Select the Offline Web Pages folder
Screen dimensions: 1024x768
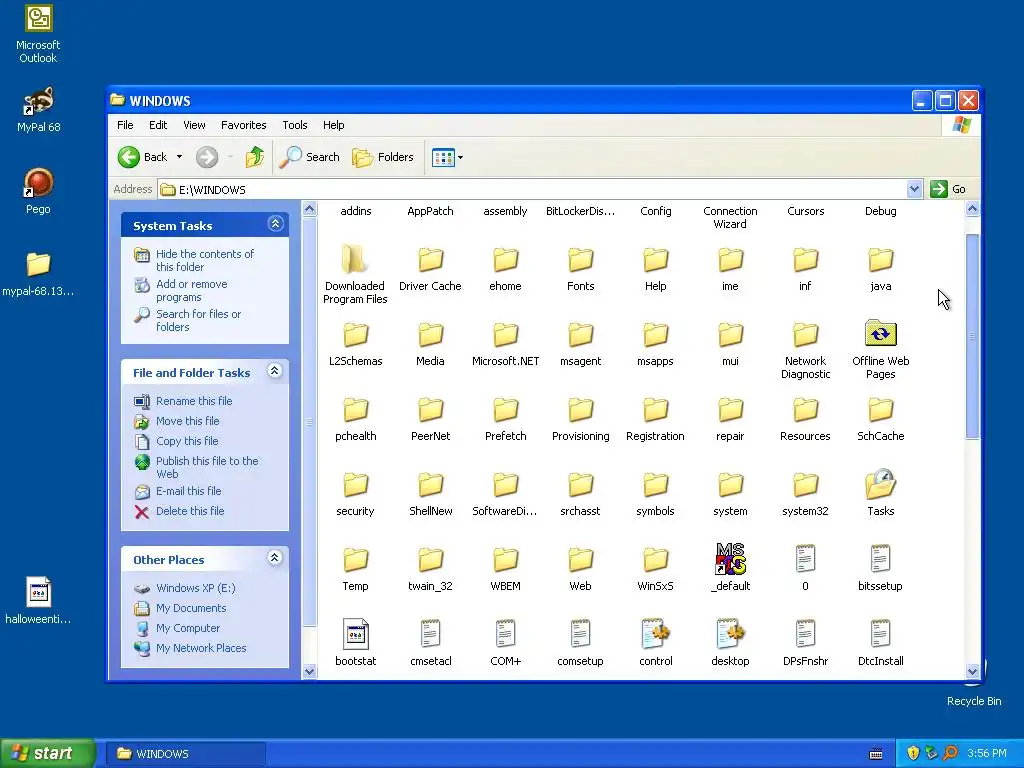[x=880, y=349]
